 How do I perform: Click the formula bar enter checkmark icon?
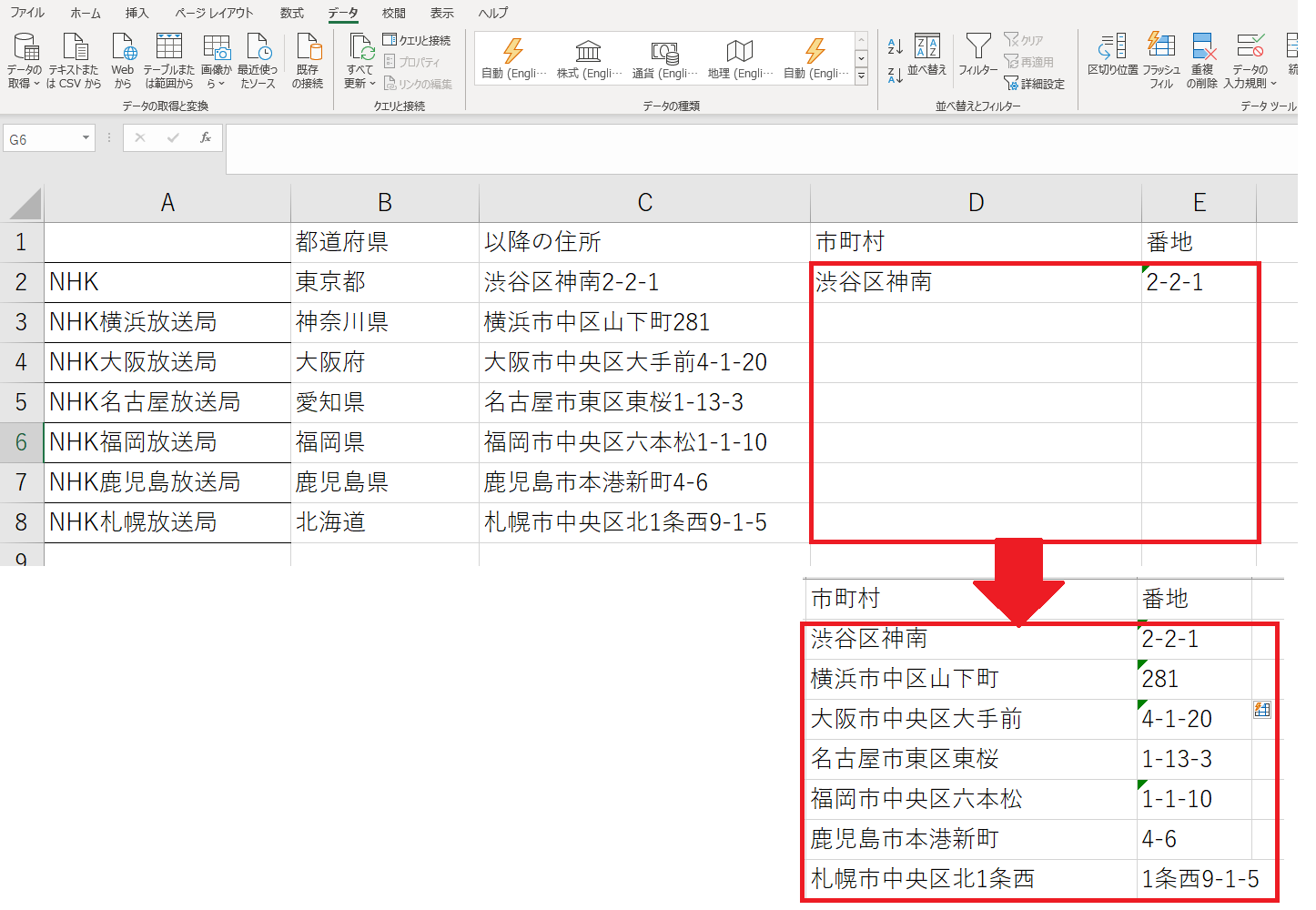click(x=173, y=137)
